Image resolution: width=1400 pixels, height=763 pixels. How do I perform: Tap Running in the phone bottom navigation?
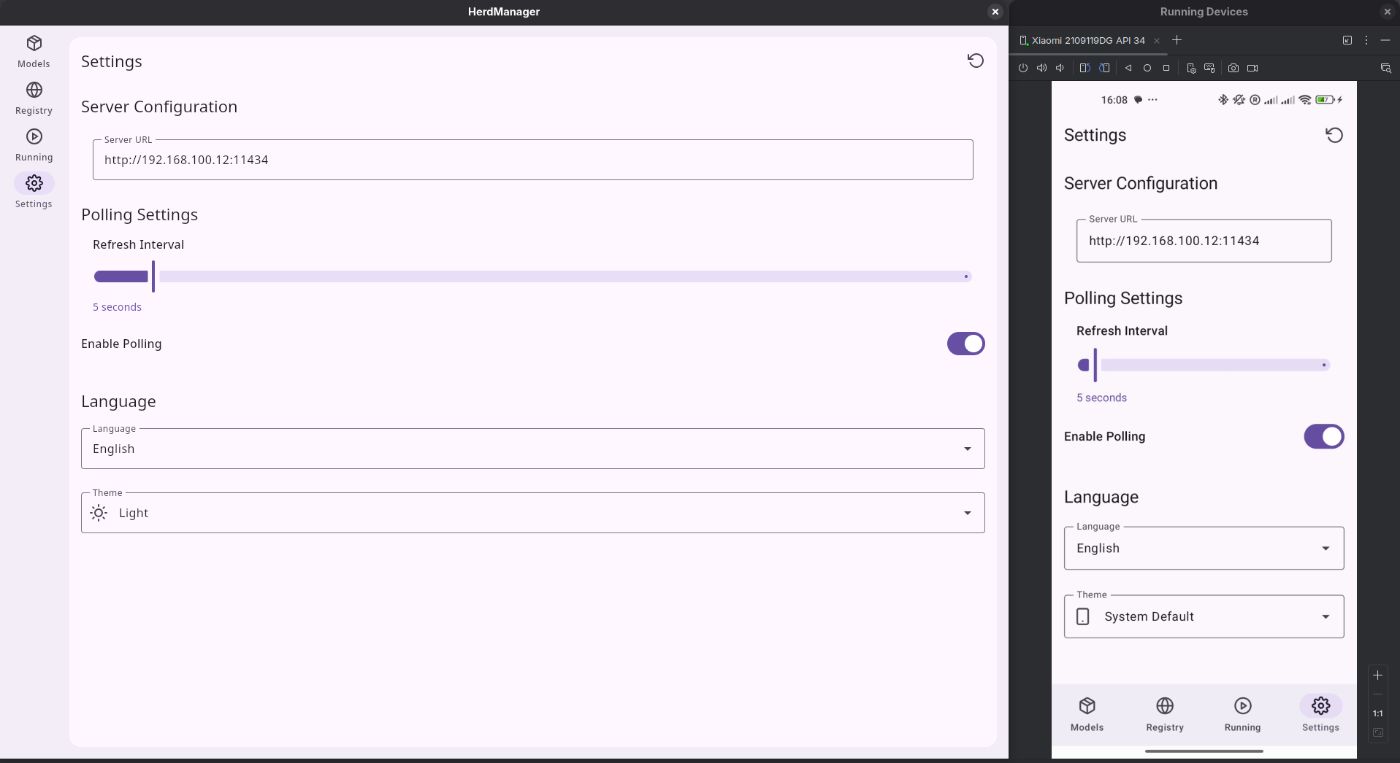tap(1242, 712)
